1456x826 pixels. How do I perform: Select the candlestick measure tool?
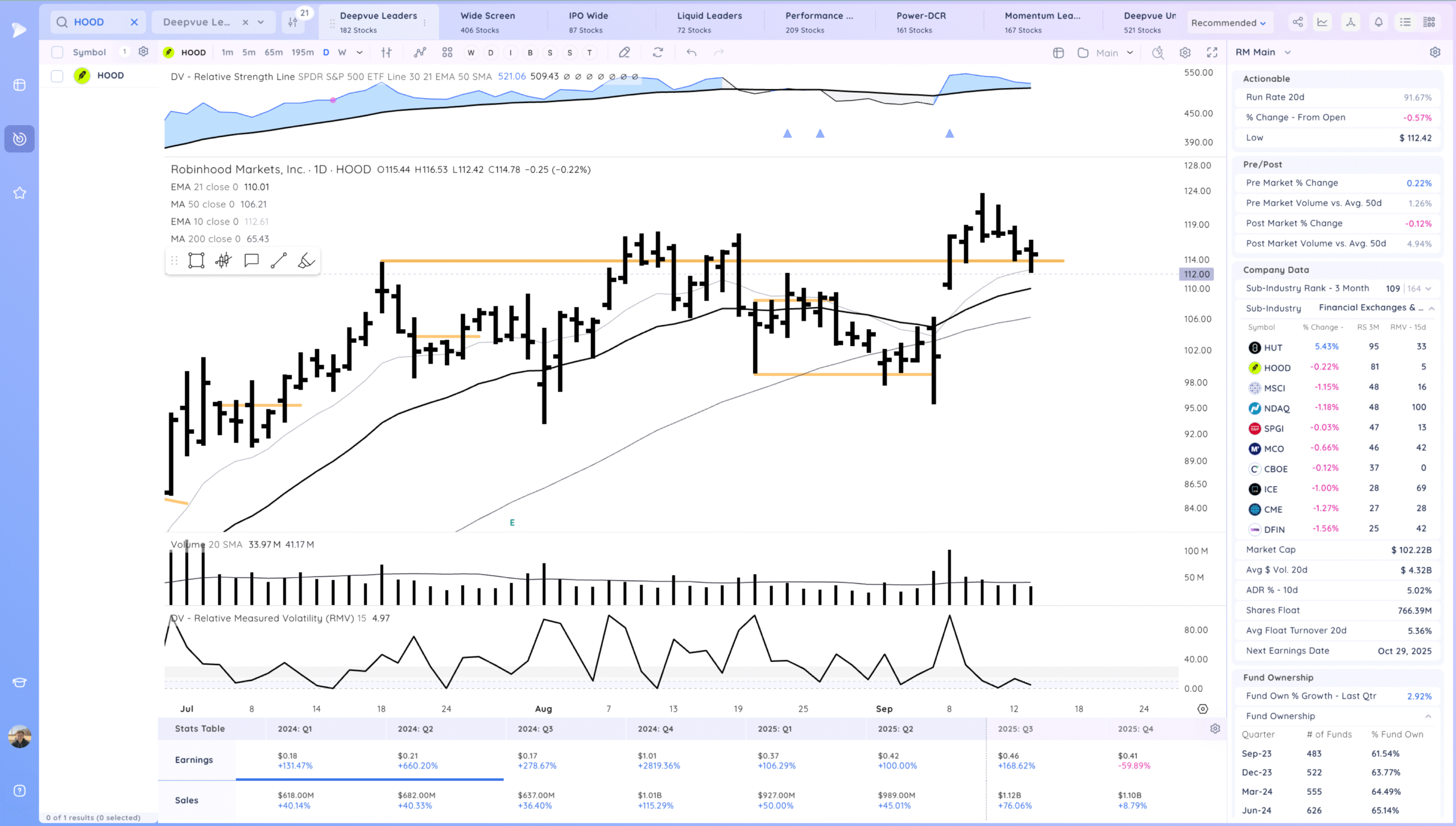[x=224, y=260]
